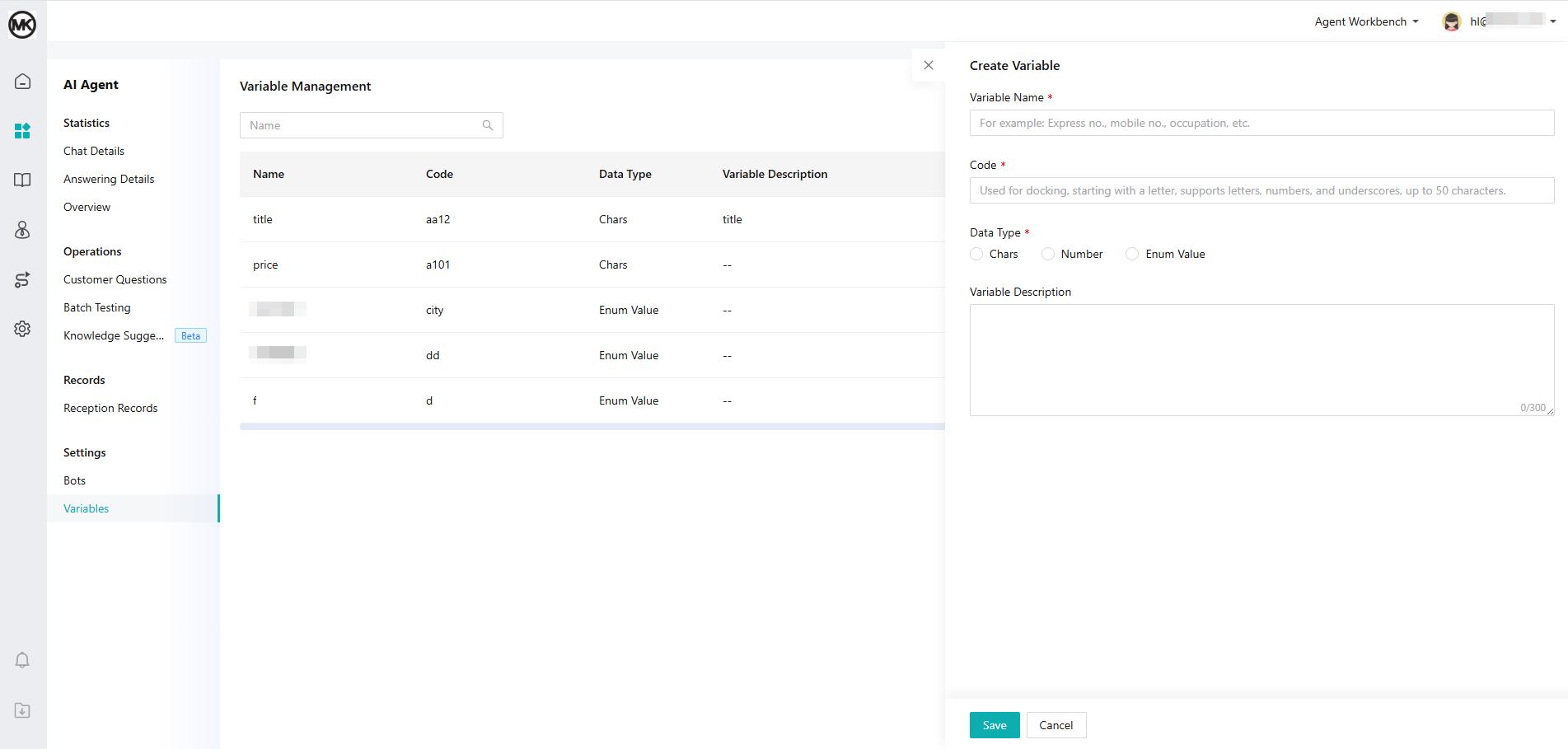Click the Statistics section heading
This screenshot has height=749, width=1568.
click(x=87, y=123)
